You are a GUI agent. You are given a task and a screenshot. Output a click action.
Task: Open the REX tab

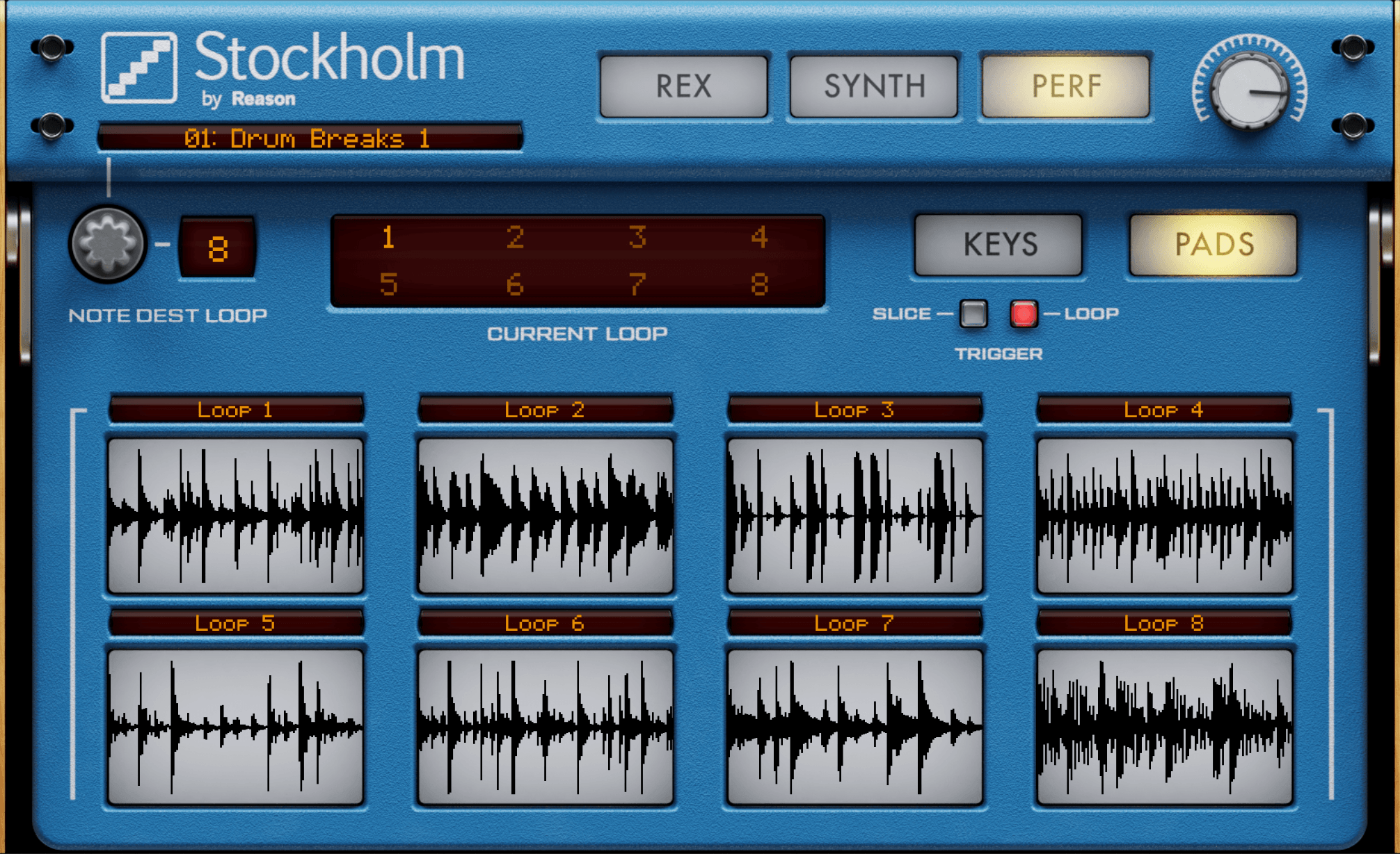point(683,86)
